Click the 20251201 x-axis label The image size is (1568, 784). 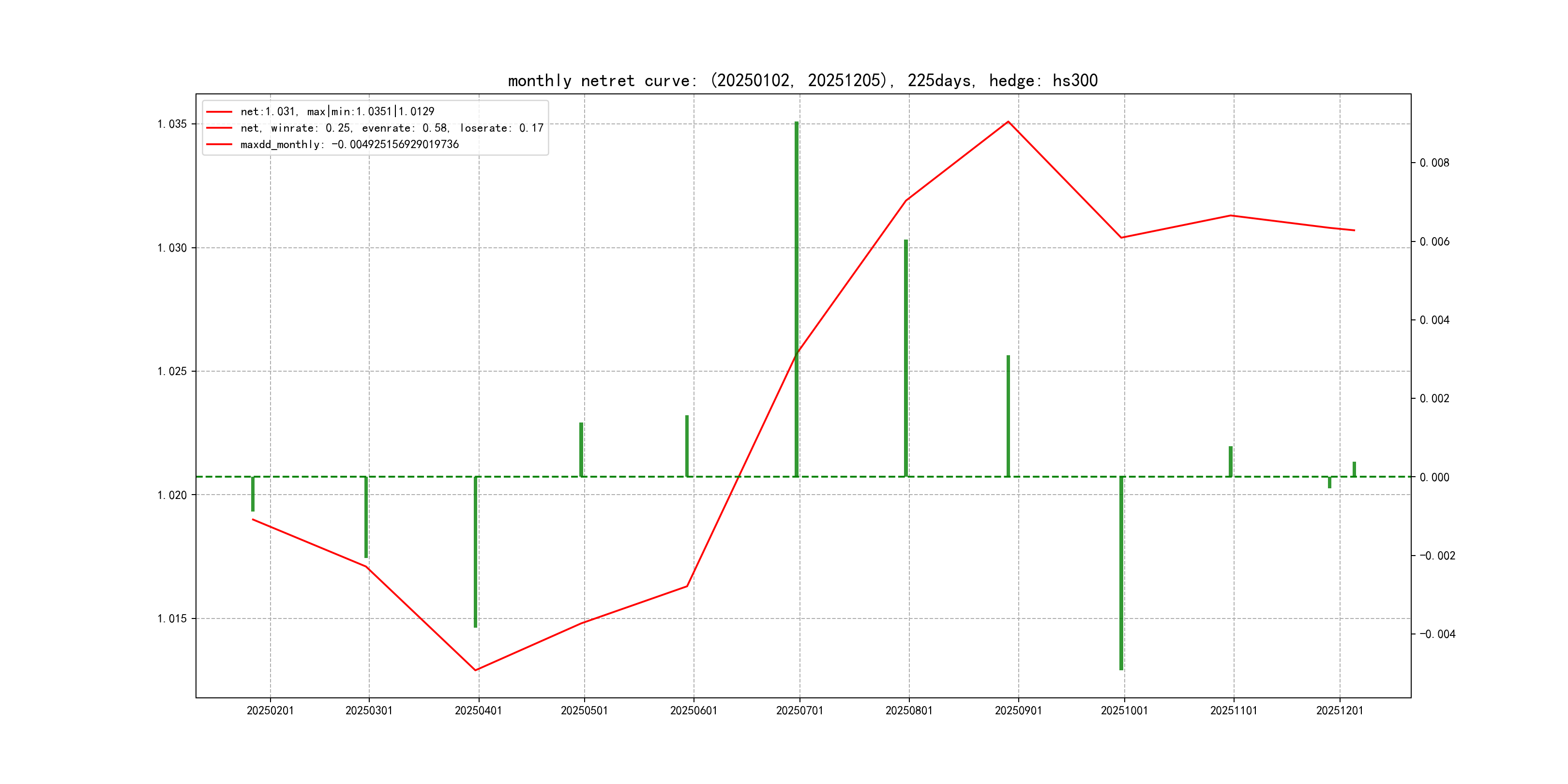coord(1340,710)
